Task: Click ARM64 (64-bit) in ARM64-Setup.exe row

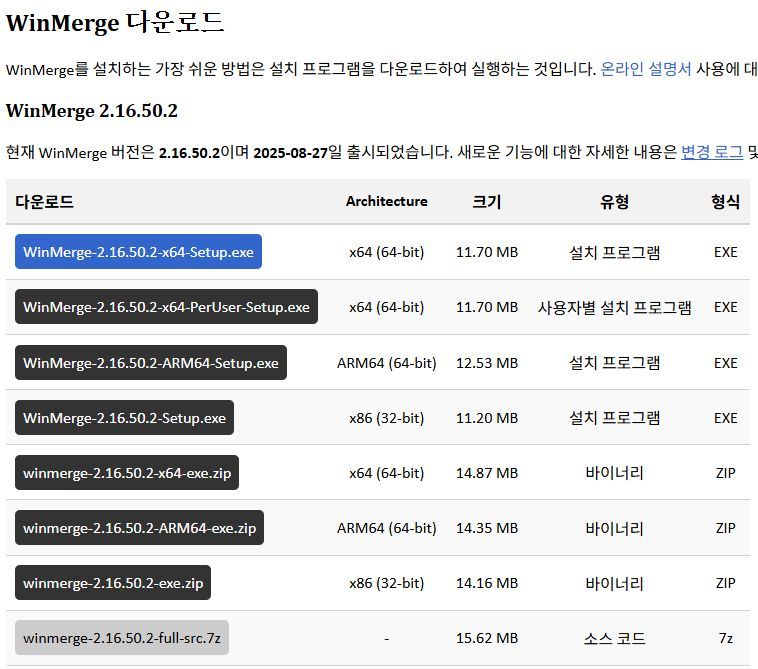Action: (387, 363)
